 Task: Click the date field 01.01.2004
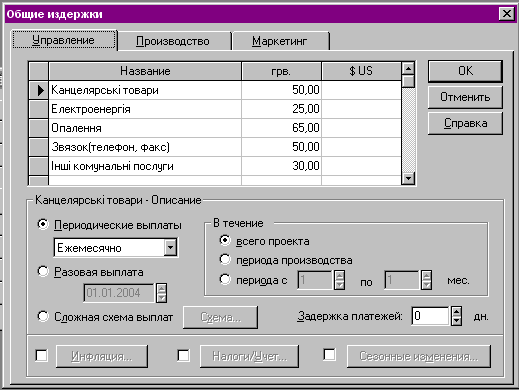119,293
